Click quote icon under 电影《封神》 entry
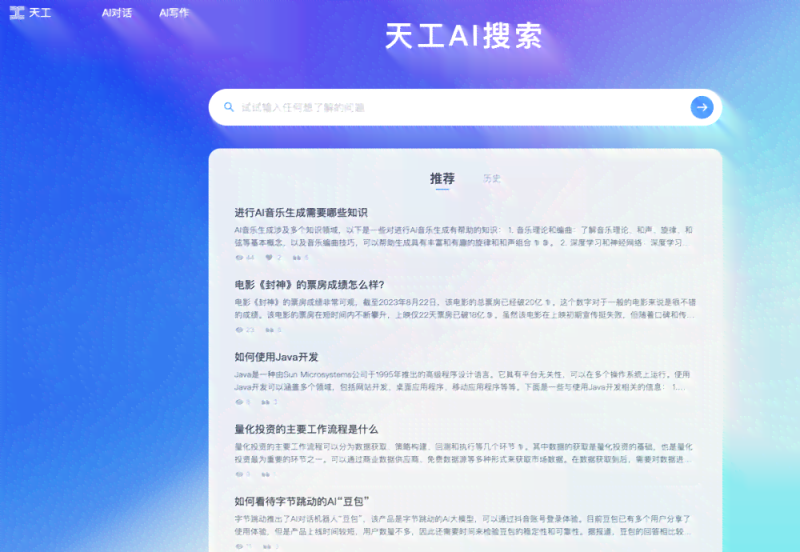 (x=268, y=329)
